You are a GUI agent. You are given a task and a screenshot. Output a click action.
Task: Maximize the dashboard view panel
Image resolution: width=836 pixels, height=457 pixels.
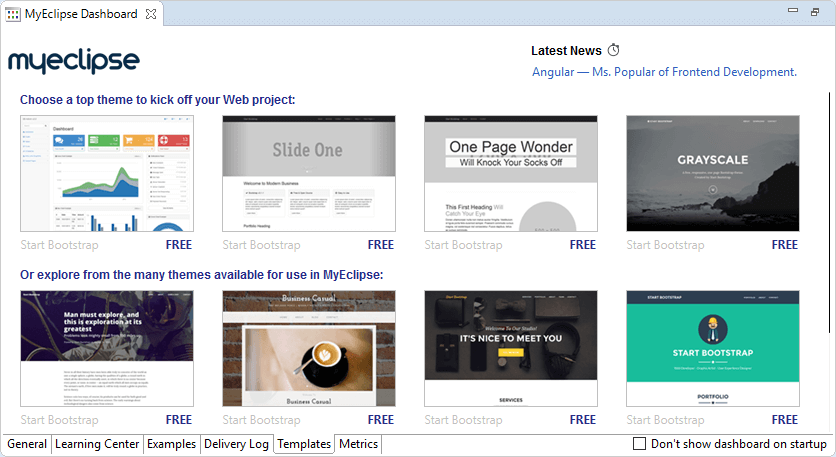816,11
